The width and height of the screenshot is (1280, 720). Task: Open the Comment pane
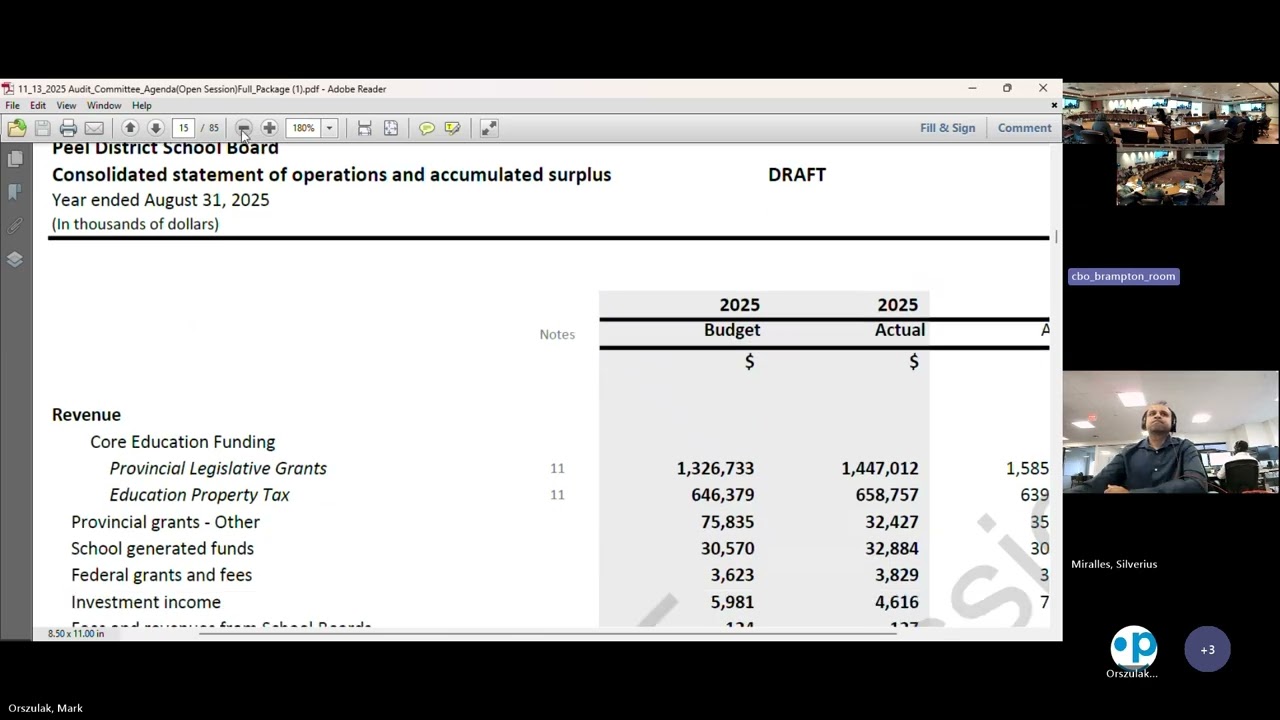(1024, 128)
